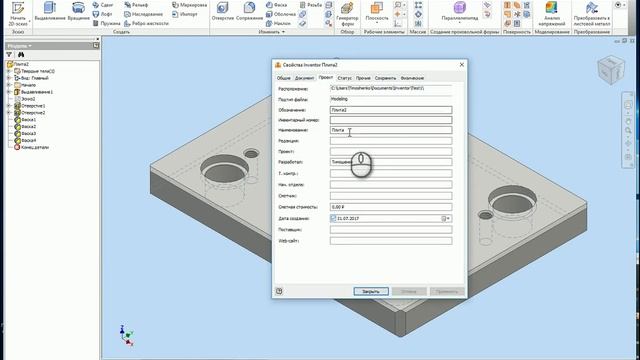Toggle the Дата создания checkbox

click(333, 219)
